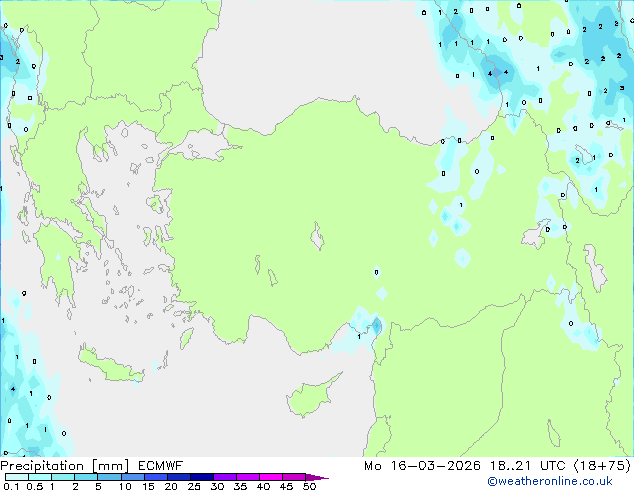Click Tuz Lake in central Turkey

pos(317,236)
